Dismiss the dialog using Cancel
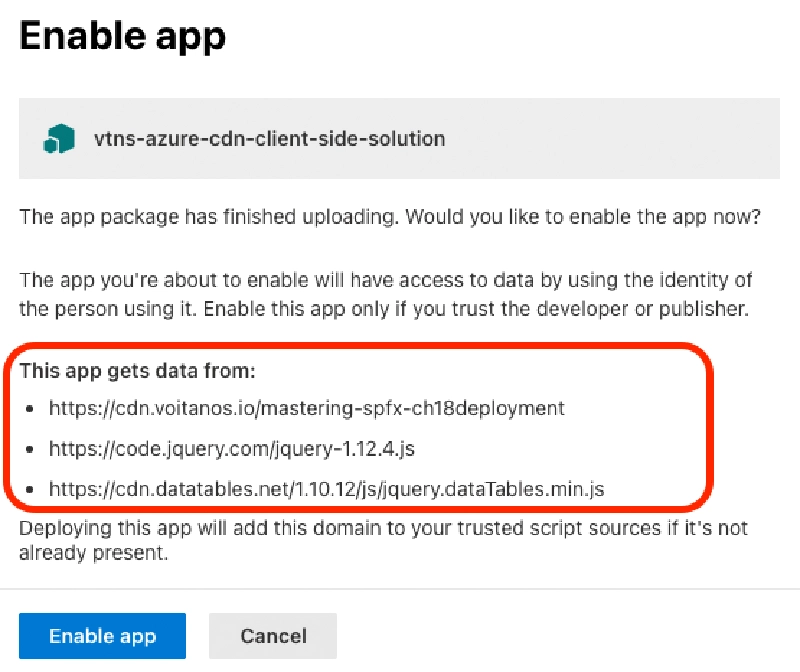The height and width of the screenshot is (672, 800). [272, 635]
